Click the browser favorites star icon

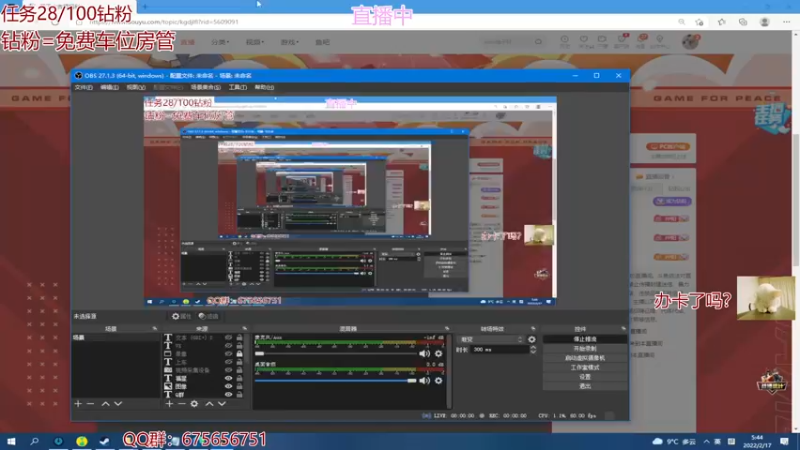[x=721, y=22]
